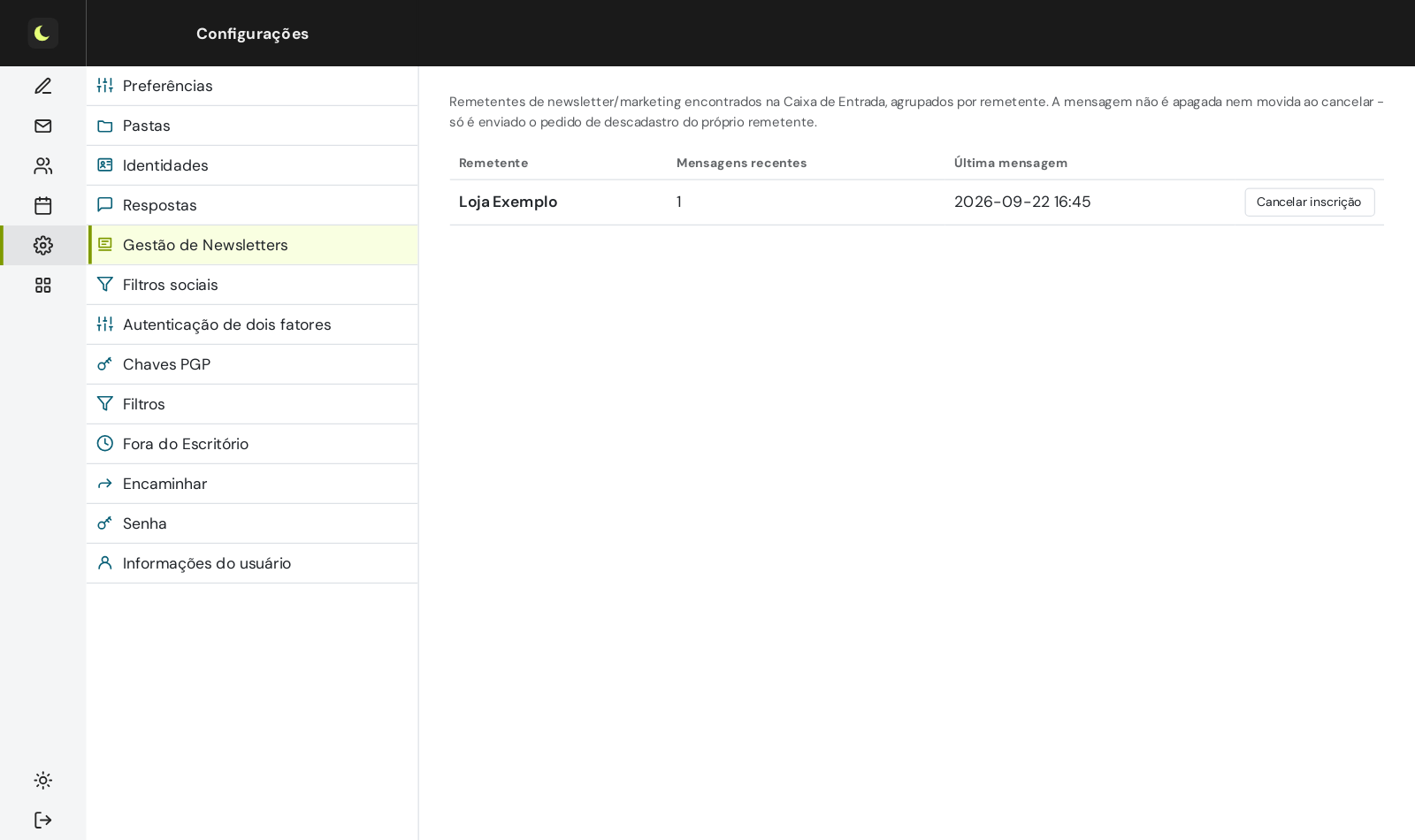Open Pastas settings section
The image size is (1415, 840).
(252, 126)
